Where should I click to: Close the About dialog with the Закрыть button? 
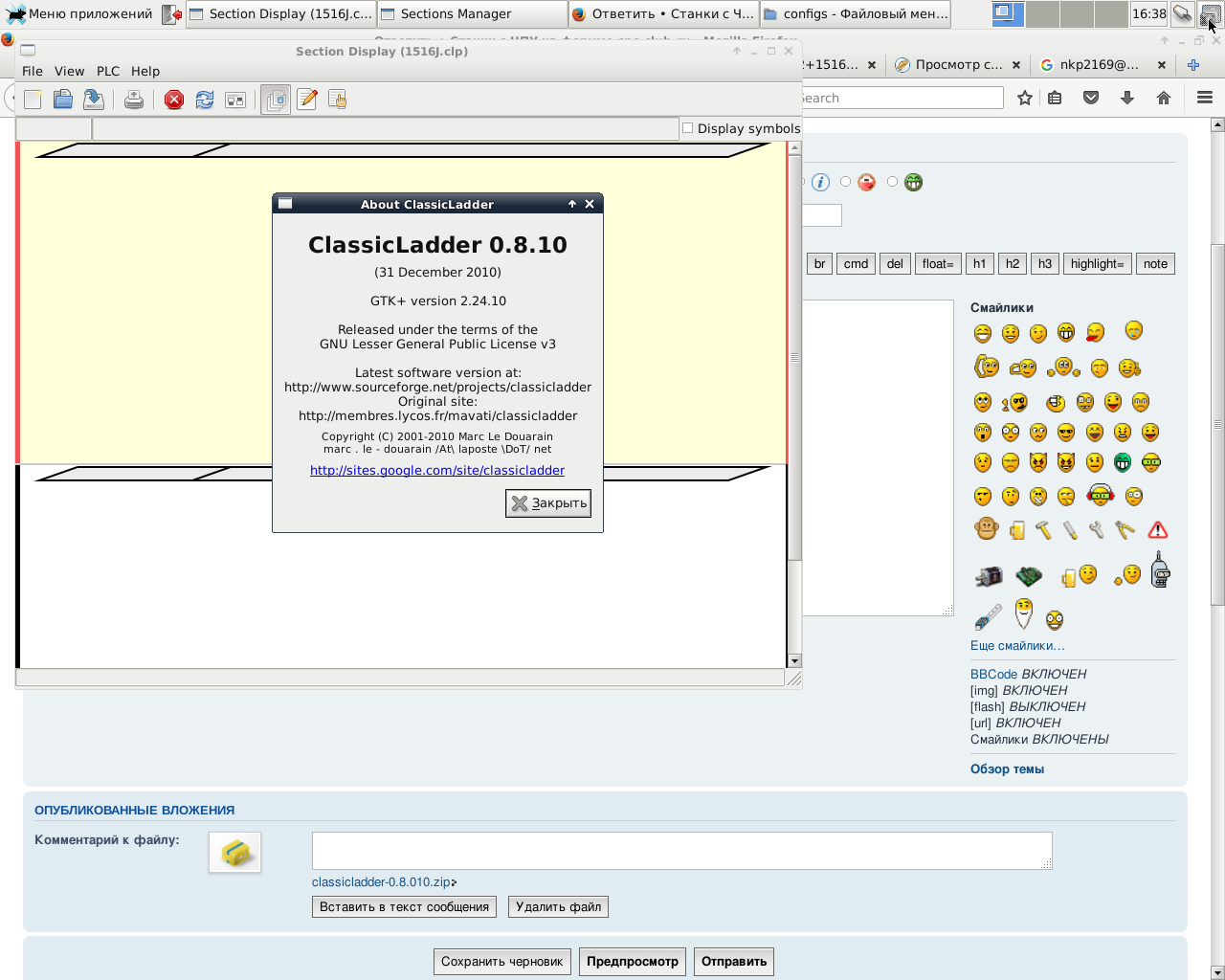click(x=548, y=503)
